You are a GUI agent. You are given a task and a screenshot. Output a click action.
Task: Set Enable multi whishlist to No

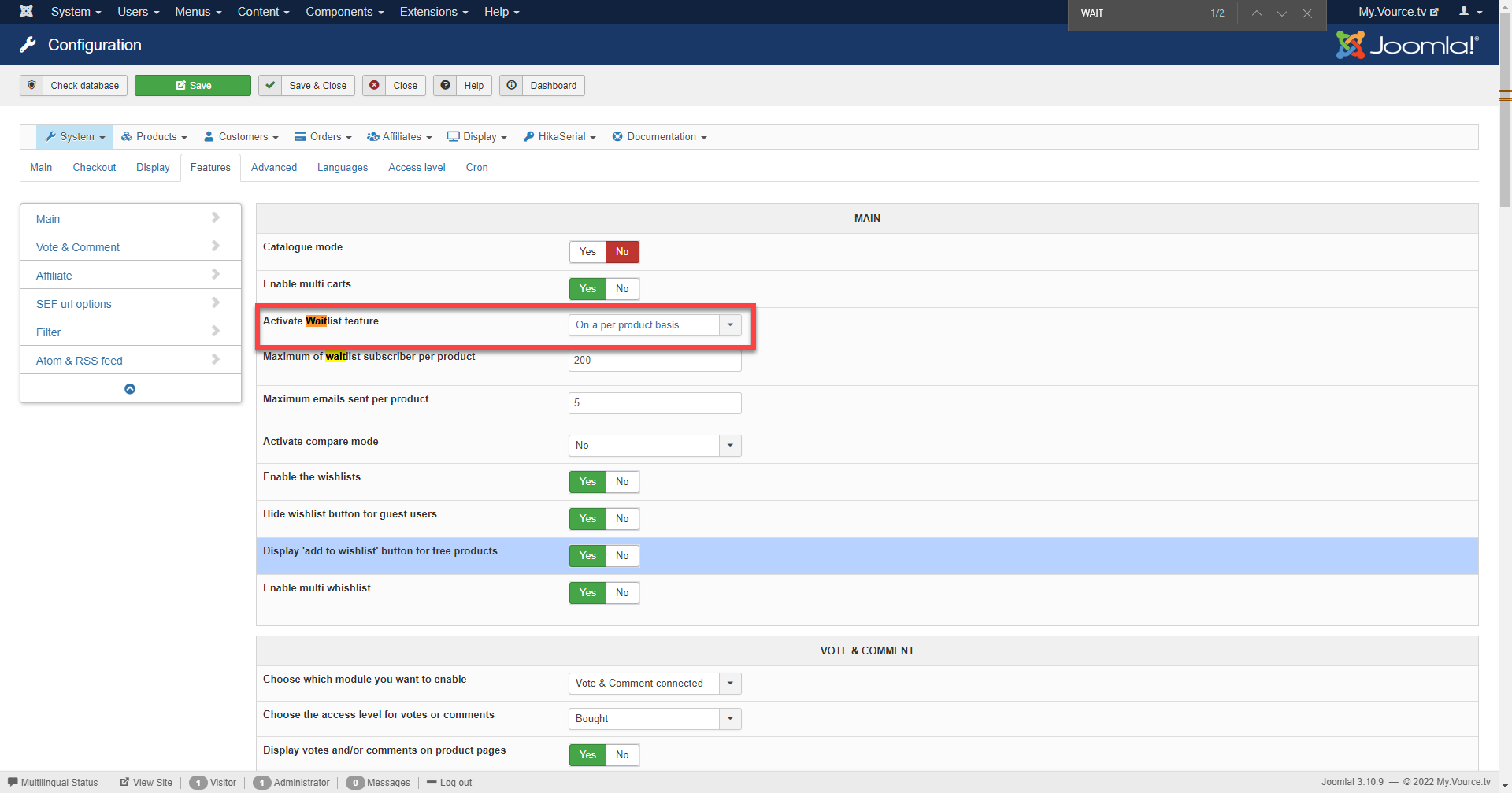click(x=622, y=593)
